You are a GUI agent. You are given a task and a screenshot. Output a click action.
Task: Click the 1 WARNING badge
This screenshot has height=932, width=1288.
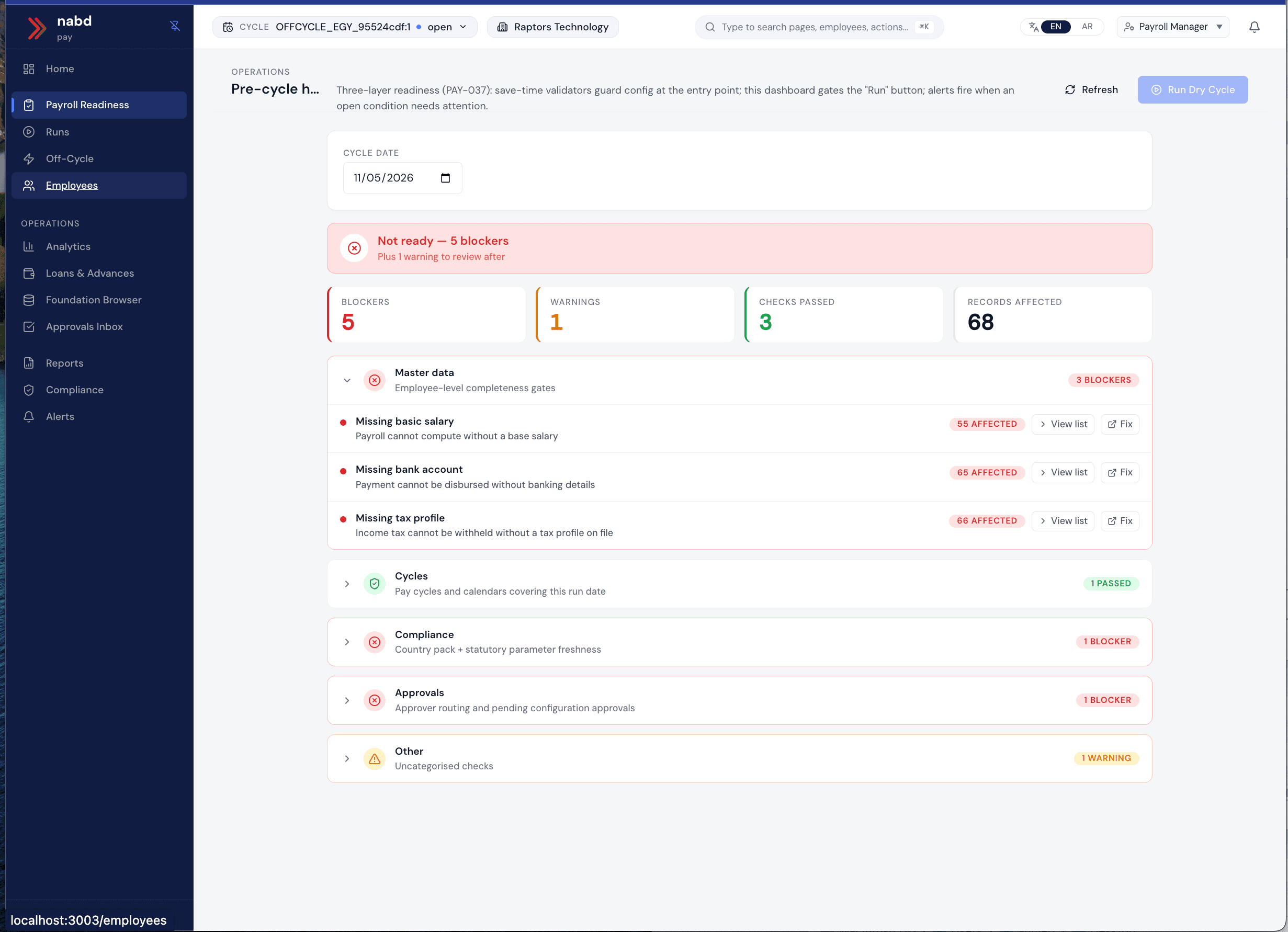point(1106,758)
